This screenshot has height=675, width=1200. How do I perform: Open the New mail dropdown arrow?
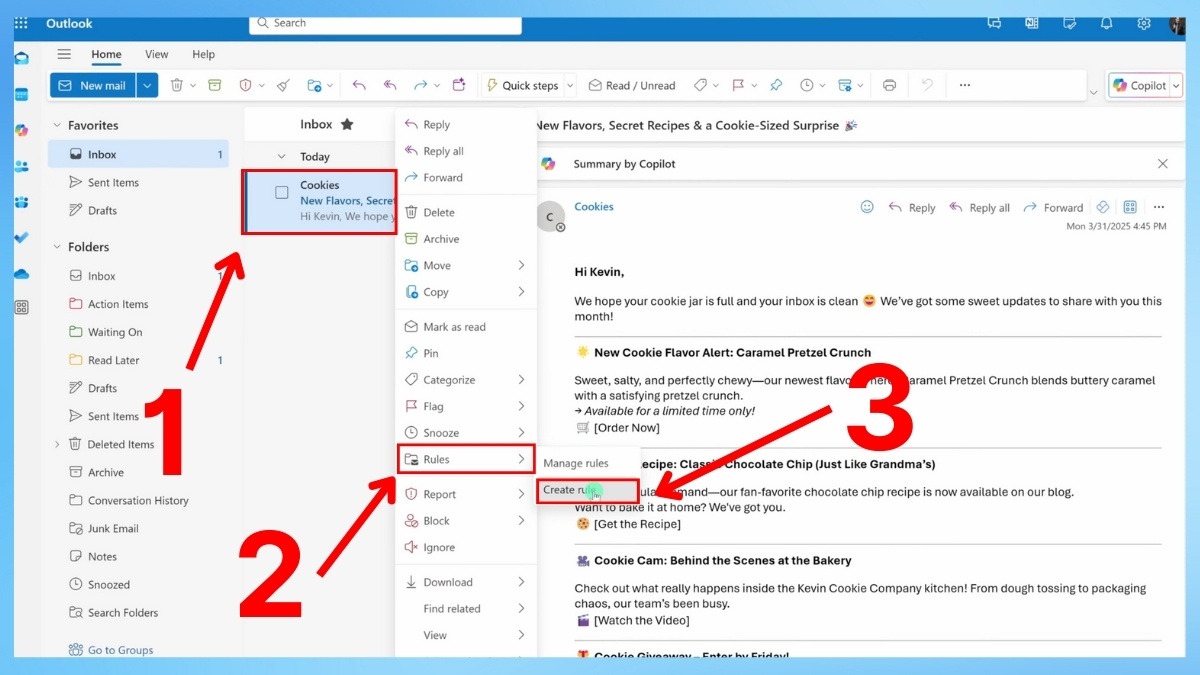tap(148, 85)
